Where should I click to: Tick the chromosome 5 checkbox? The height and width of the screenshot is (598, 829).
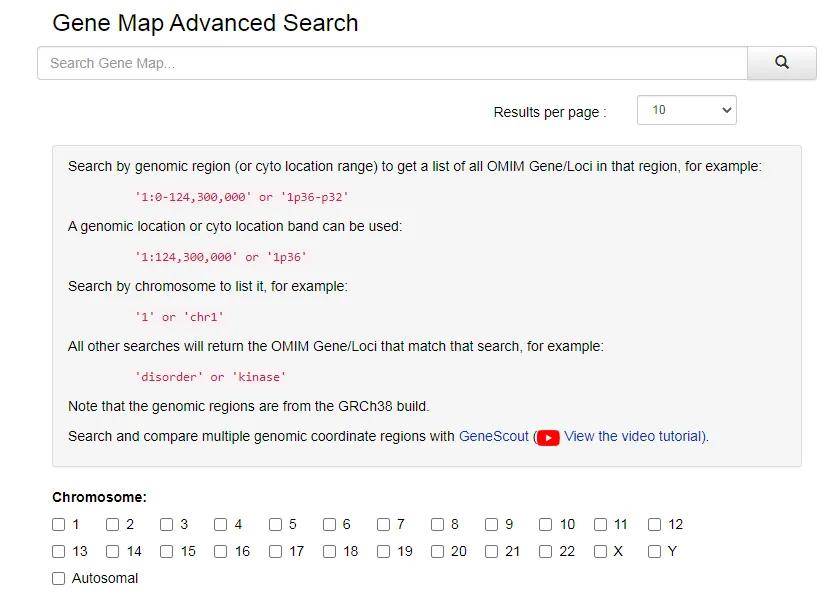click(x=275, y=524)
